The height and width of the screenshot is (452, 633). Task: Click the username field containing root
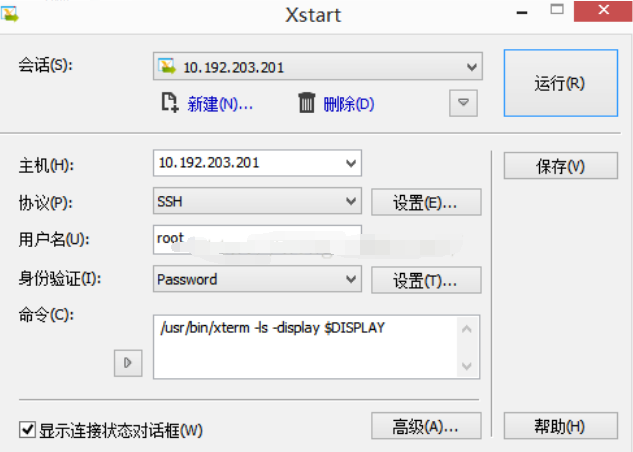(x=257, y=240)
